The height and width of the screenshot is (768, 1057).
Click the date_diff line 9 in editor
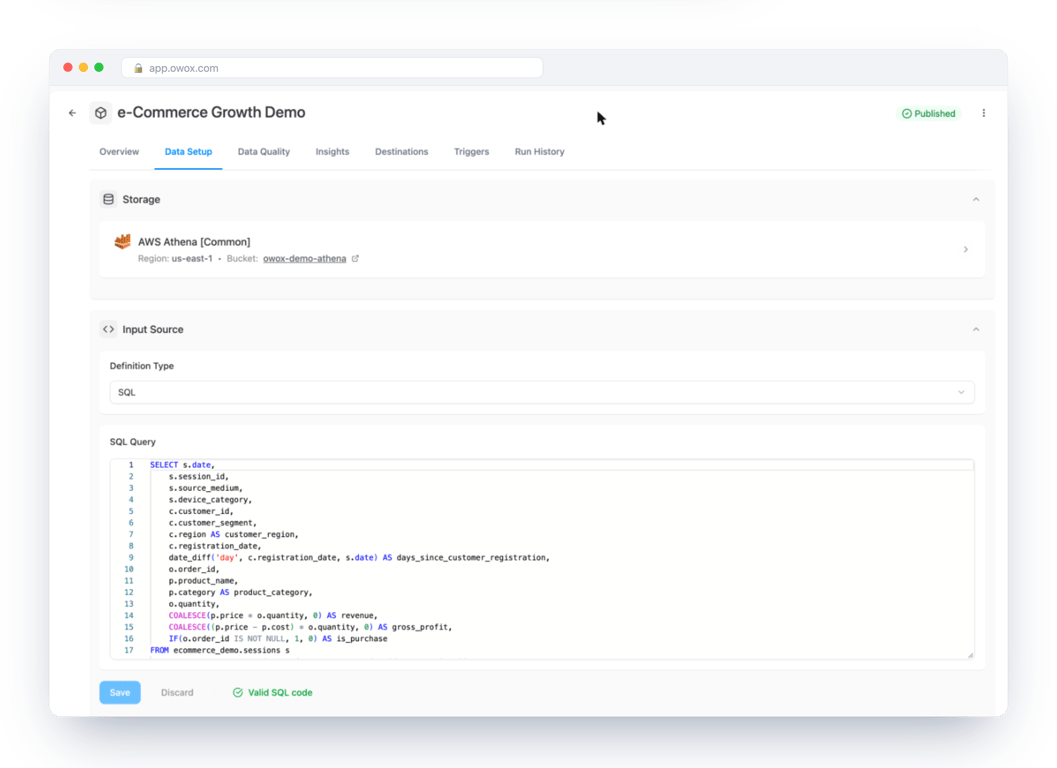click(x=359, y=558)
